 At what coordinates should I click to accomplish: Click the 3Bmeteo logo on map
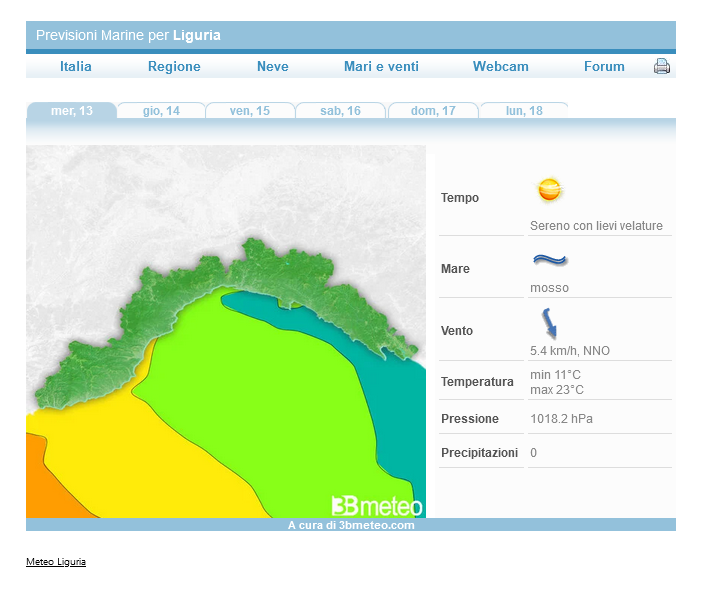tap(377, 505)
